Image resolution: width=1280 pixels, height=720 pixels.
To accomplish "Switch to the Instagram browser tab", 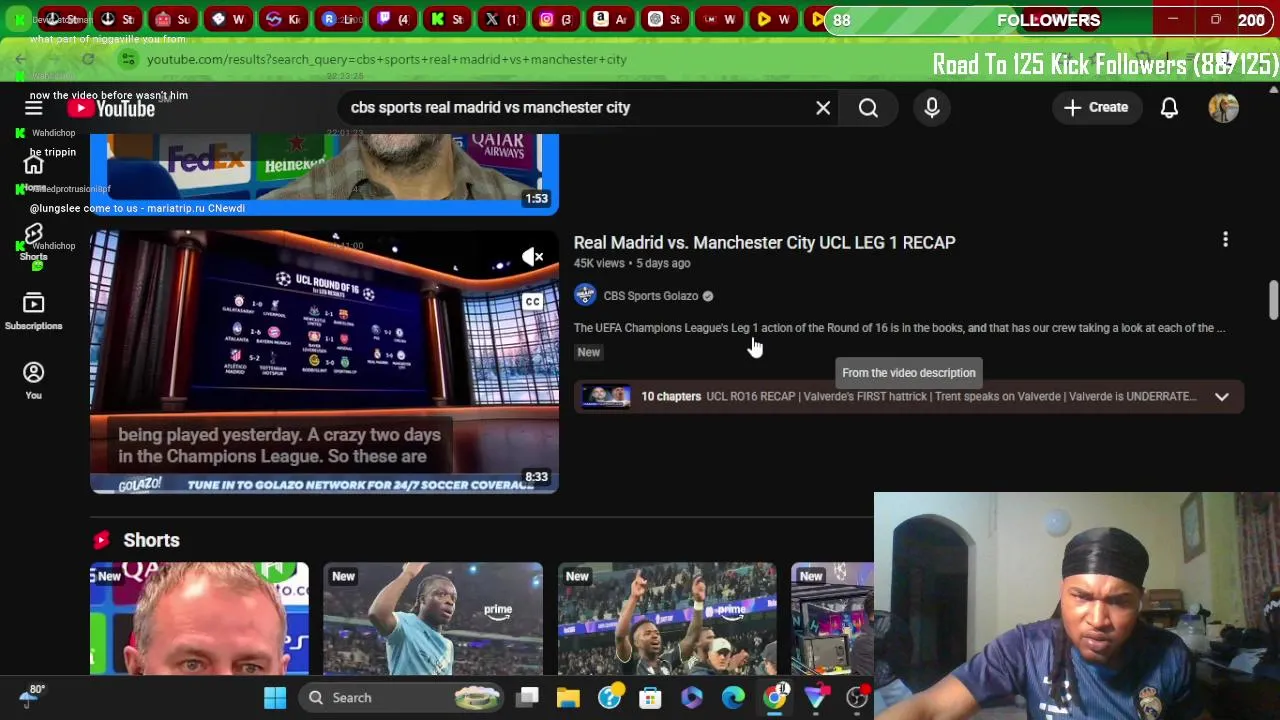I will pos(556,19).
